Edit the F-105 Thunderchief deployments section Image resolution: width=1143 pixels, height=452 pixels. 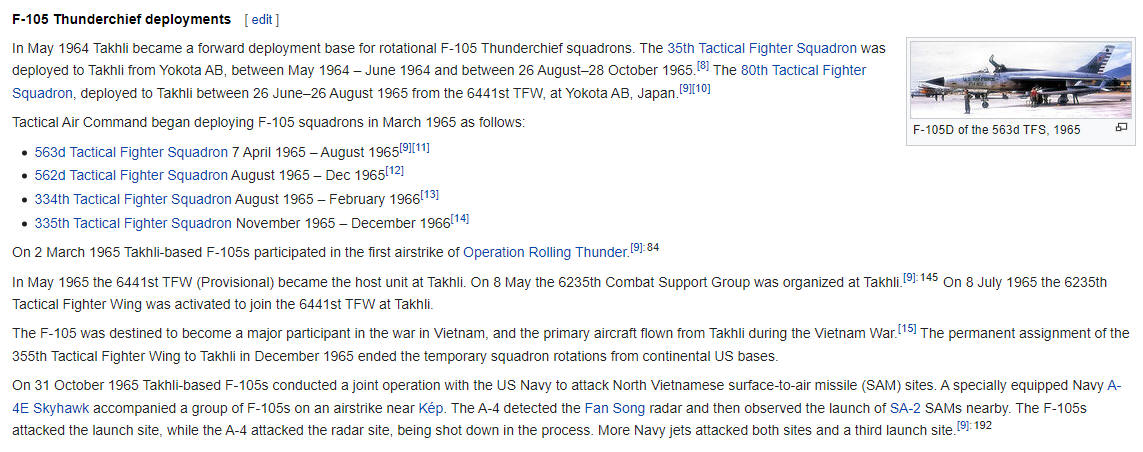tap(262, 20)
